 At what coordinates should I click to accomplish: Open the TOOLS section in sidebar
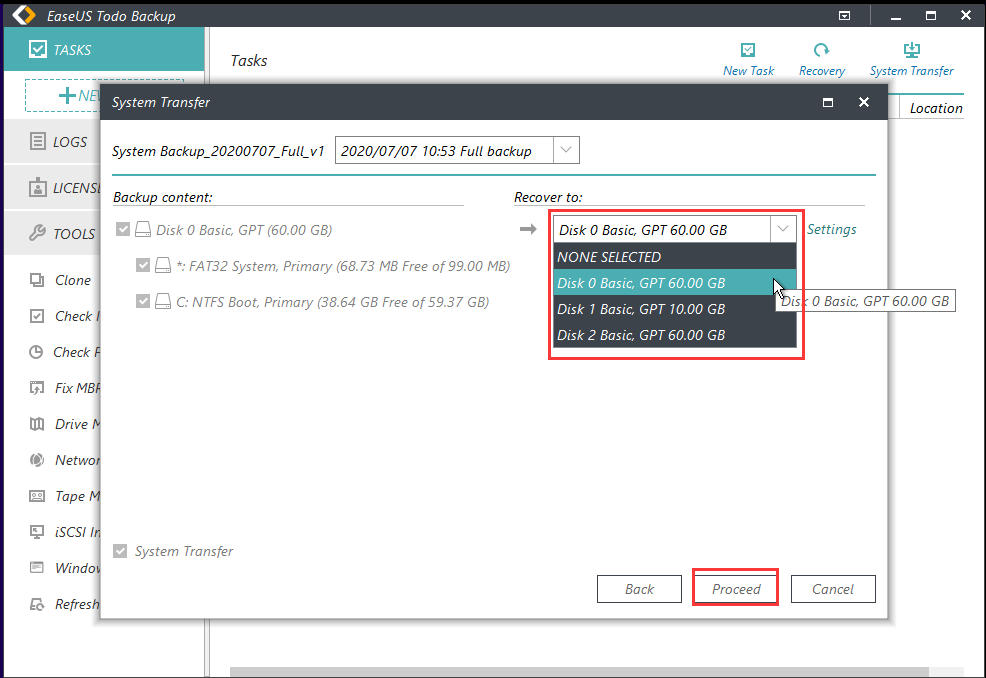point(52,233)
